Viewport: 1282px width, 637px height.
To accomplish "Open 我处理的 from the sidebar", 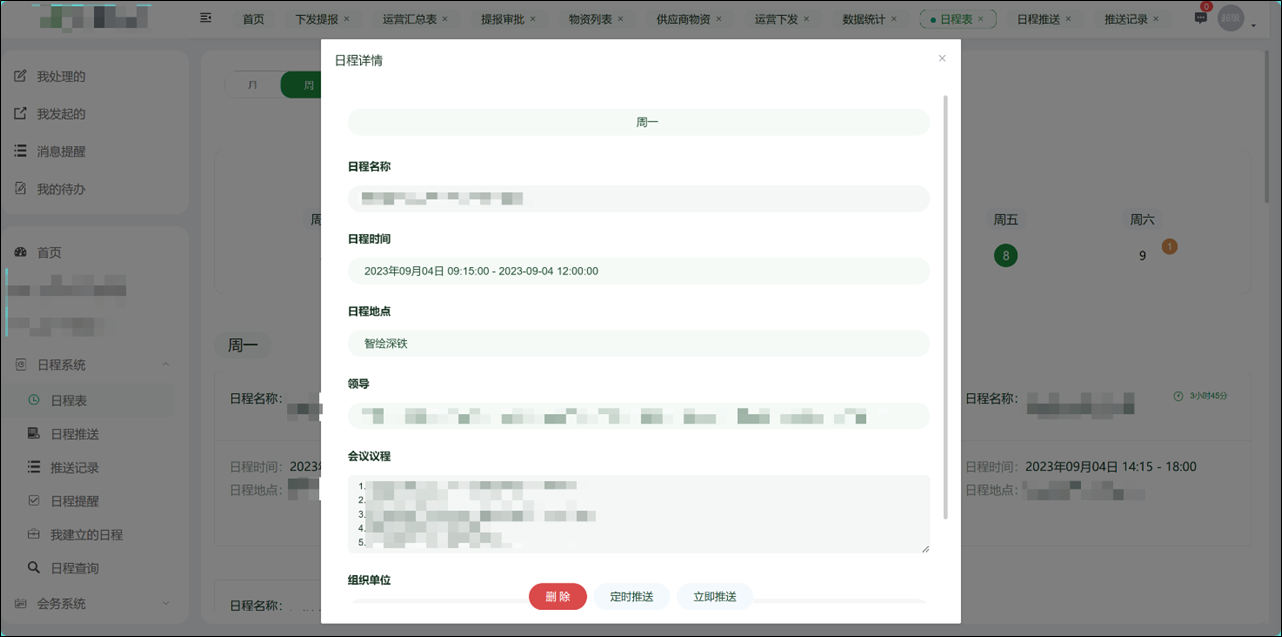I will 62,75.
